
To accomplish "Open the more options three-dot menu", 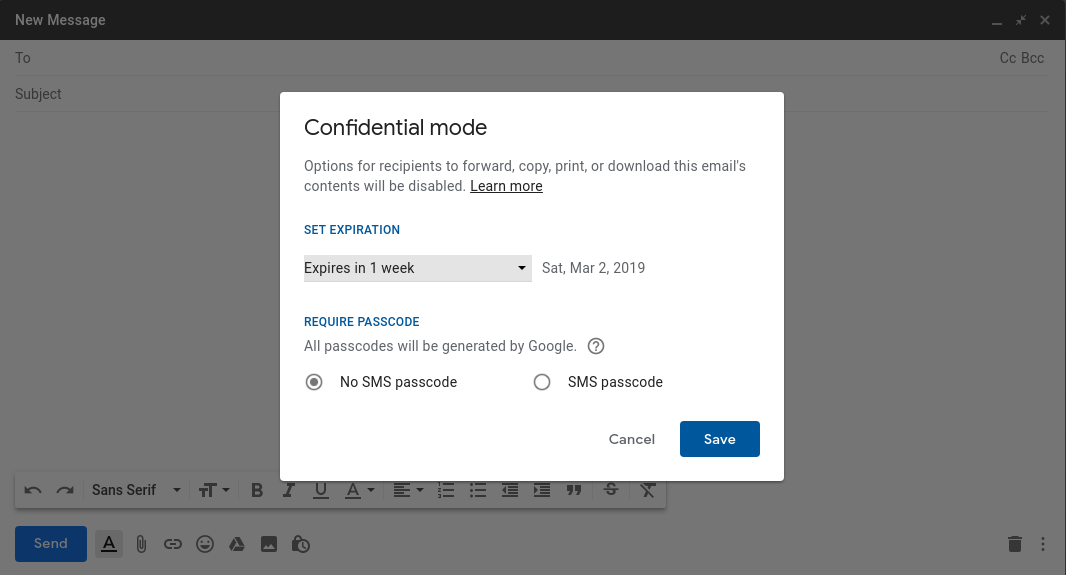I will click(1043, 544).
